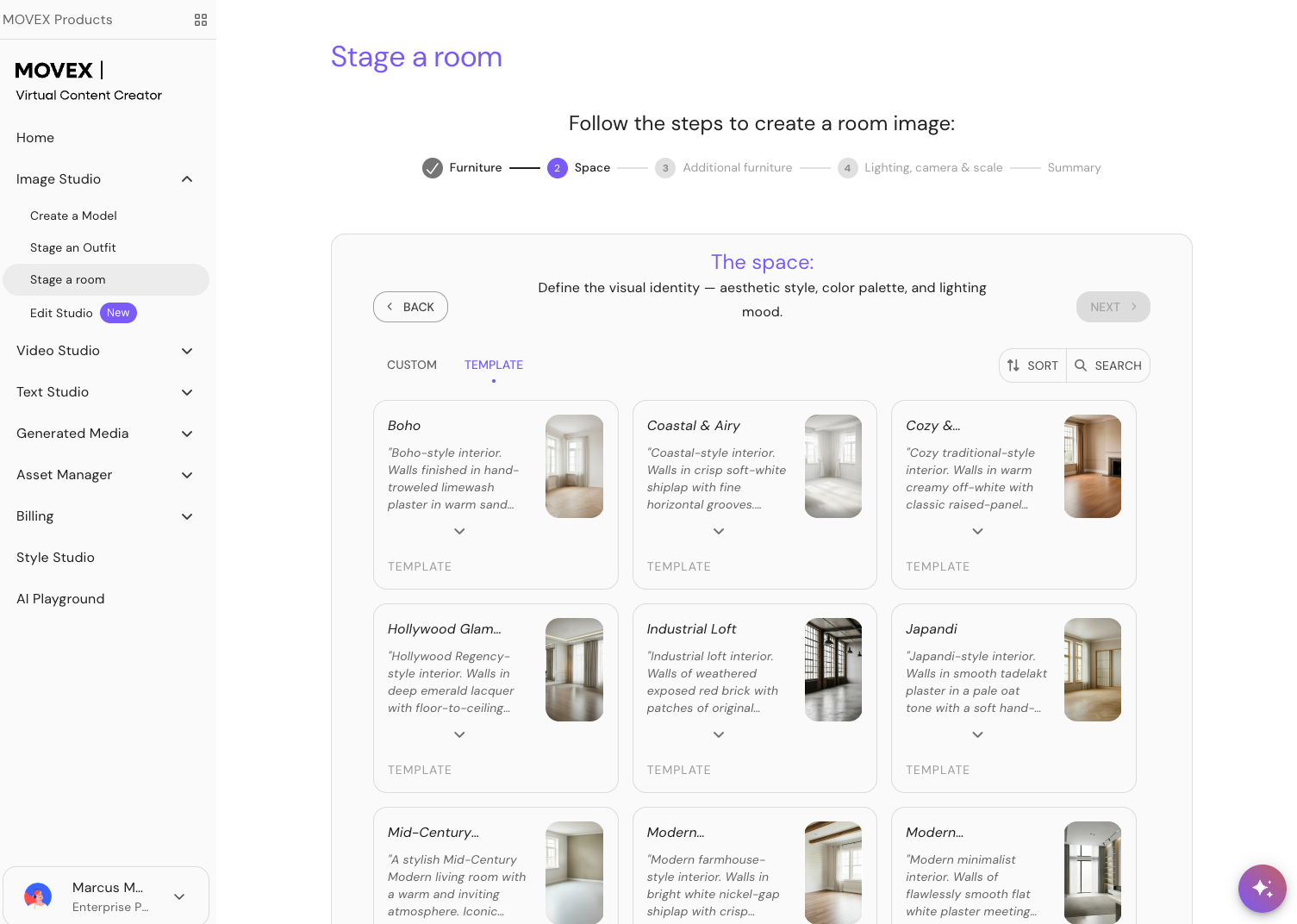The image size is (1297, 924).
Task: Expand the Cozy template description
Action: coord(977,531)
